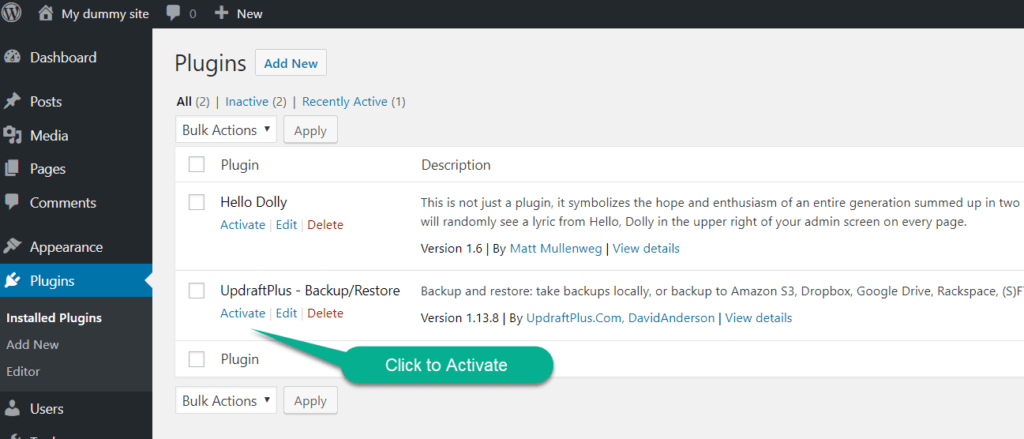Click New in the admin bar
The height and width of the screenshot is (439, 1024).
[249, 14]
